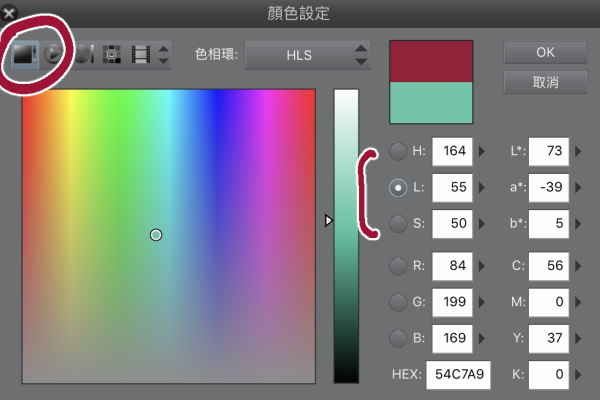Screen dimensions: 600x400
Task: Click the mode icons up-down stepper arrows
Action: point(163,55)
